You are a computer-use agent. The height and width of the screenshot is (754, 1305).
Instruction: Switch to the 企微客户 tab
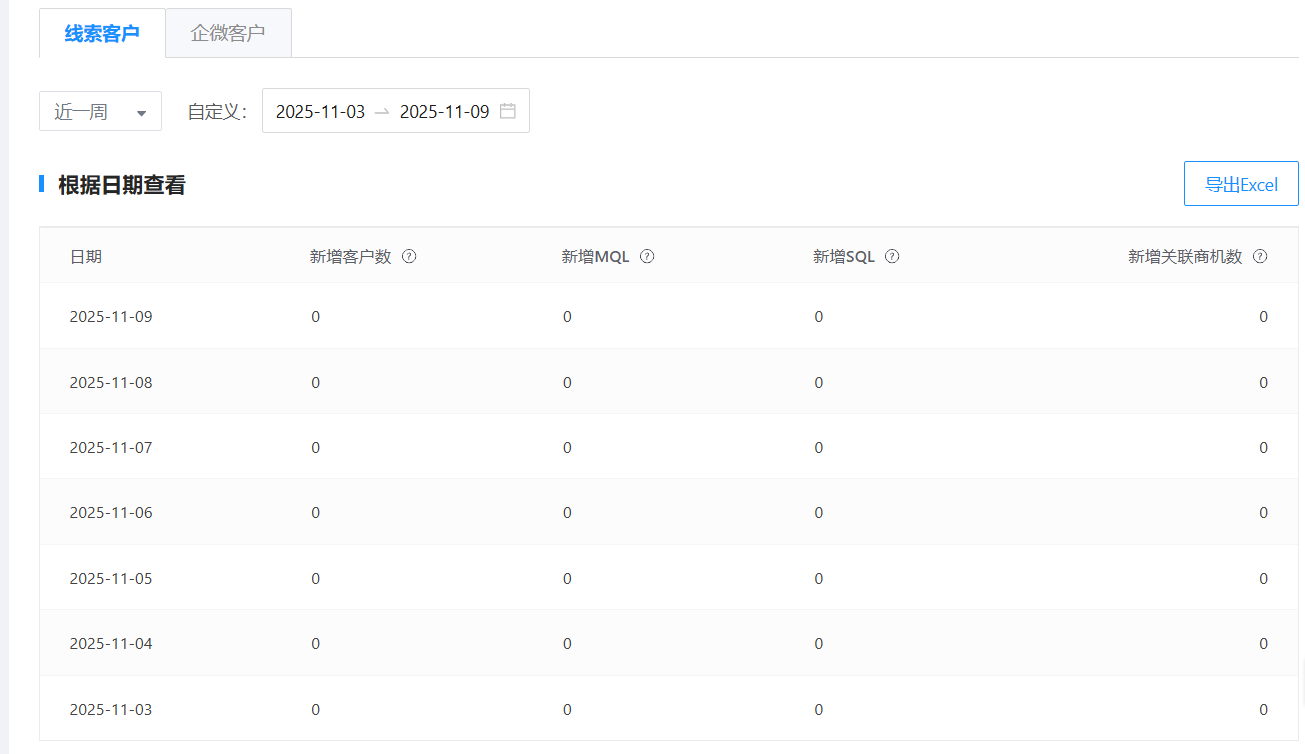228,33
